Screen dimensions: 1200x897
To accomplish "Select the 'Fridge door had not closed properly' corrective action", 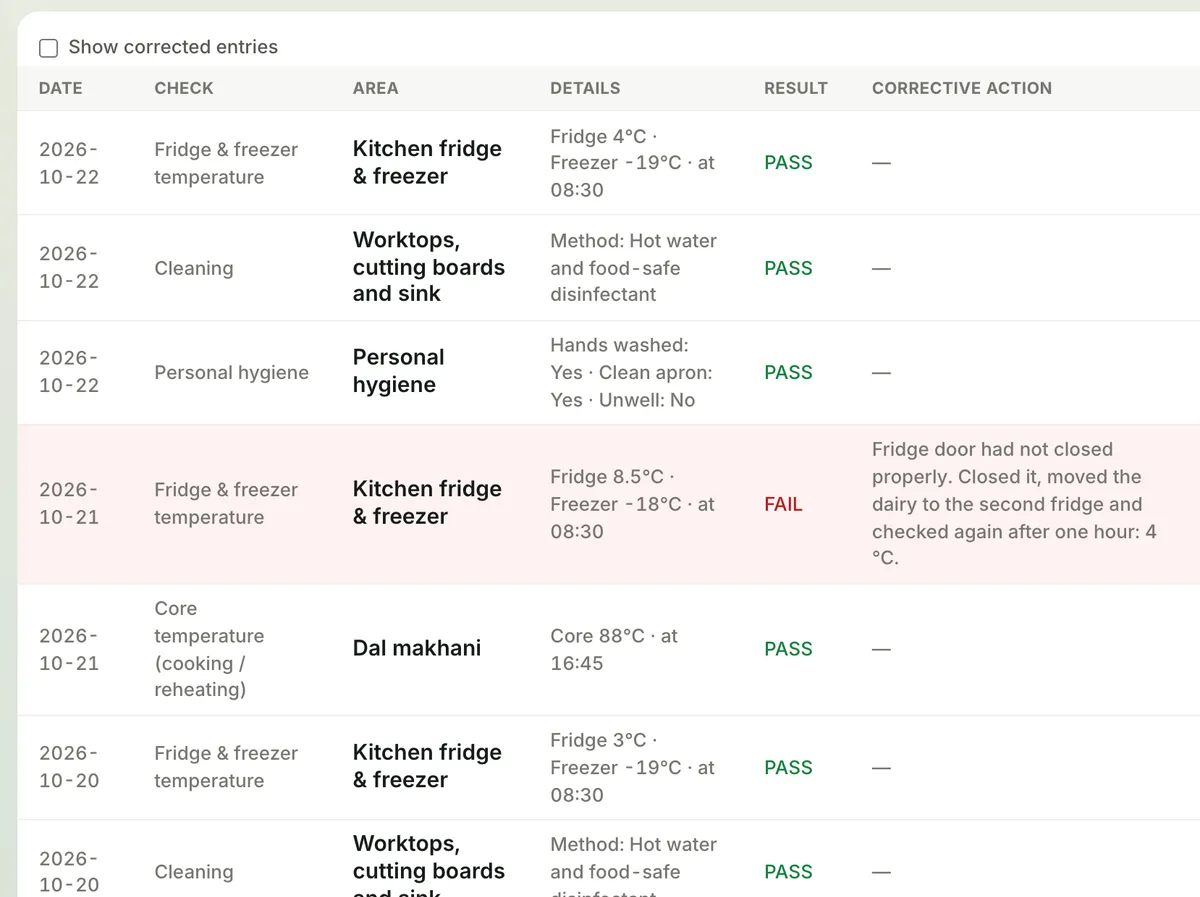I will (1014, 504).
